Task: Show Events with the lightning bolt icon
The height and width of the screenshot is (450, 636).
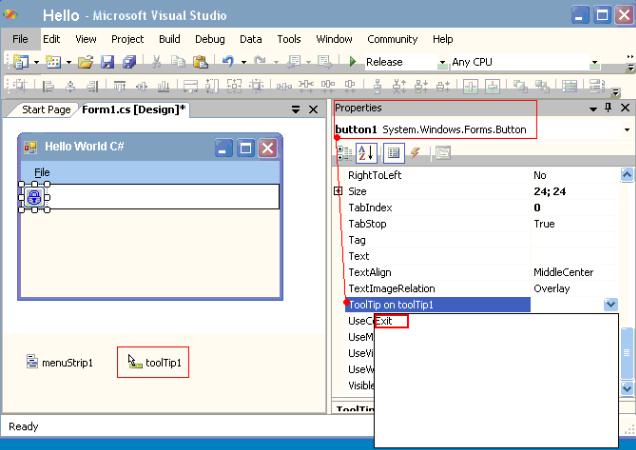Action: coord(415,153)
